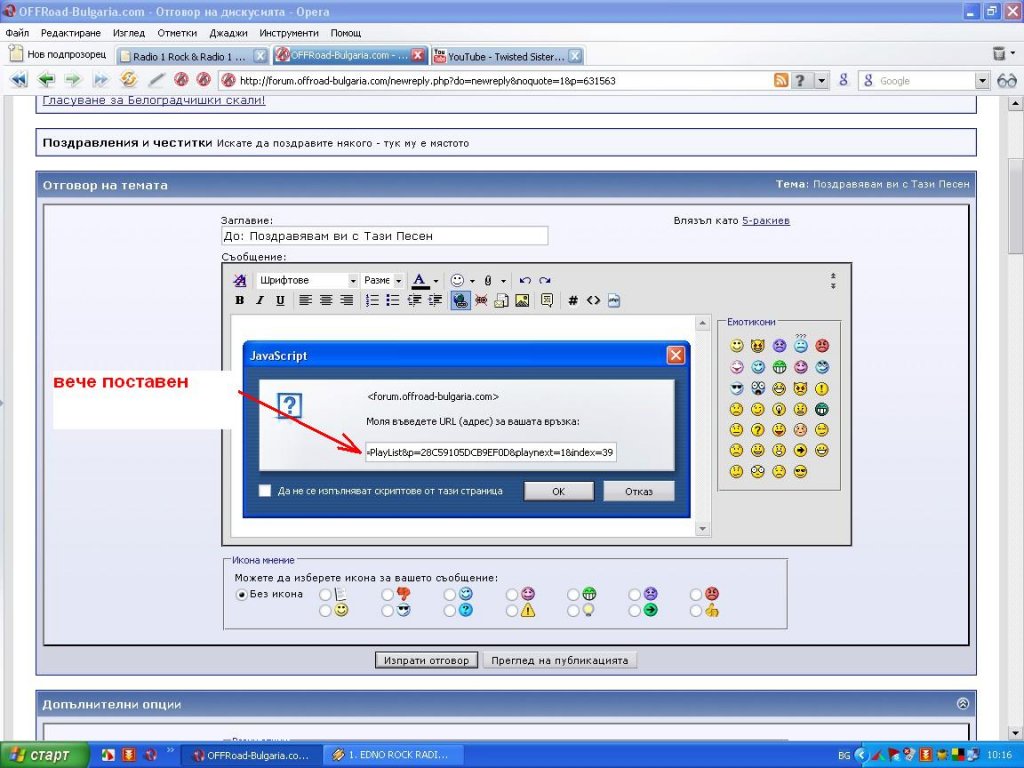1024x768 pixels.
Task: Select the thumbs-down post icon radio
Action: pos(387,594)
